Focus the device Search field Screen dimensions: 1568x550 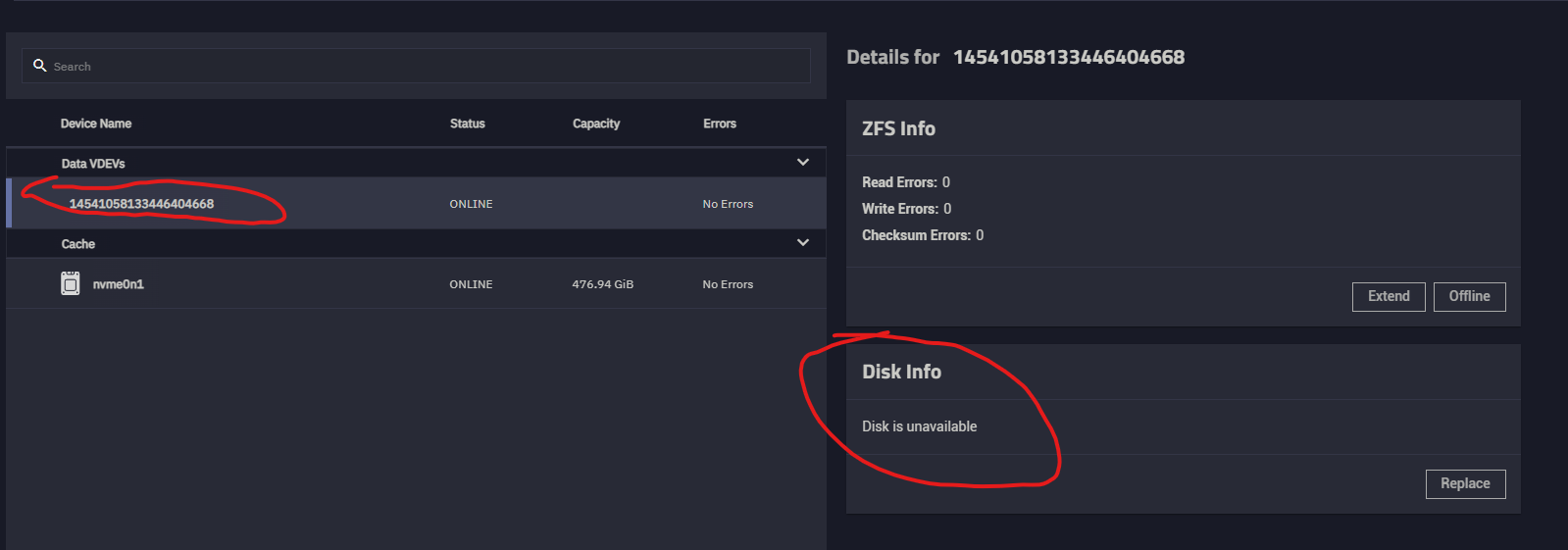422,67
